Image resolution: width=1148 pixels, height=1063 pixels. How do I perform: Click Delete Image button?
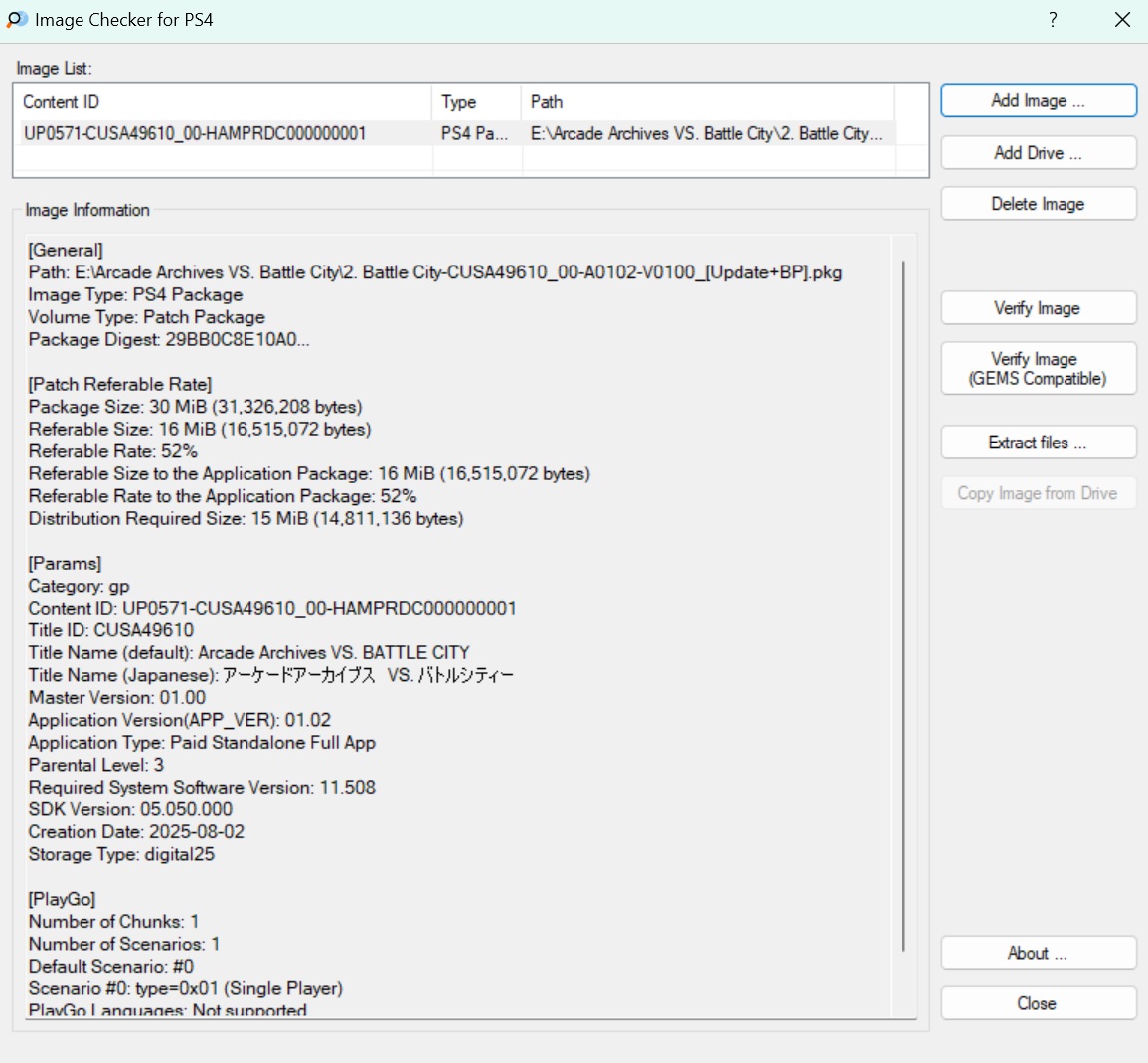tap(1038, 204)
